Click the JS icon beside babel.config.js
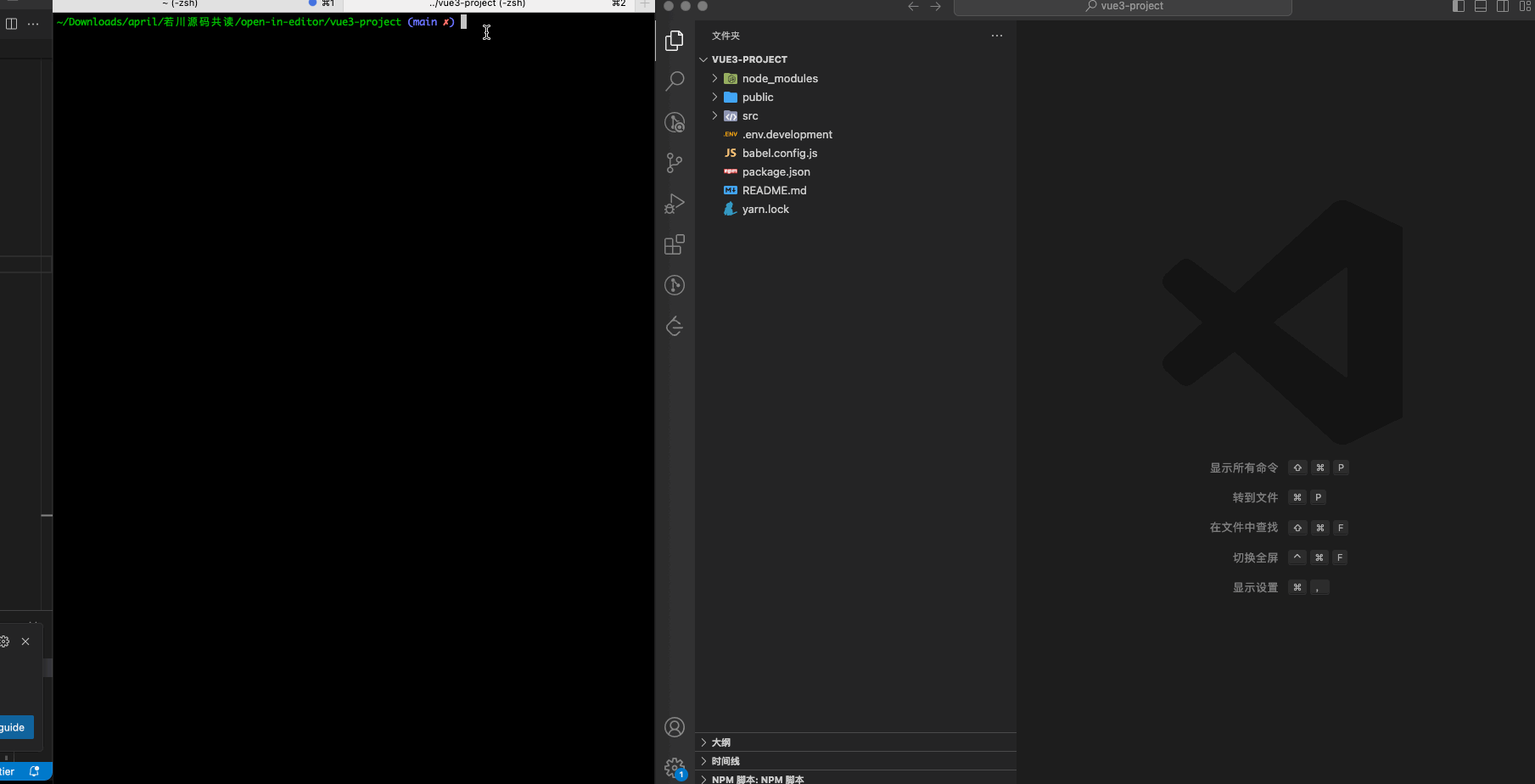1535x784 pixels. (x=731, y=153)
